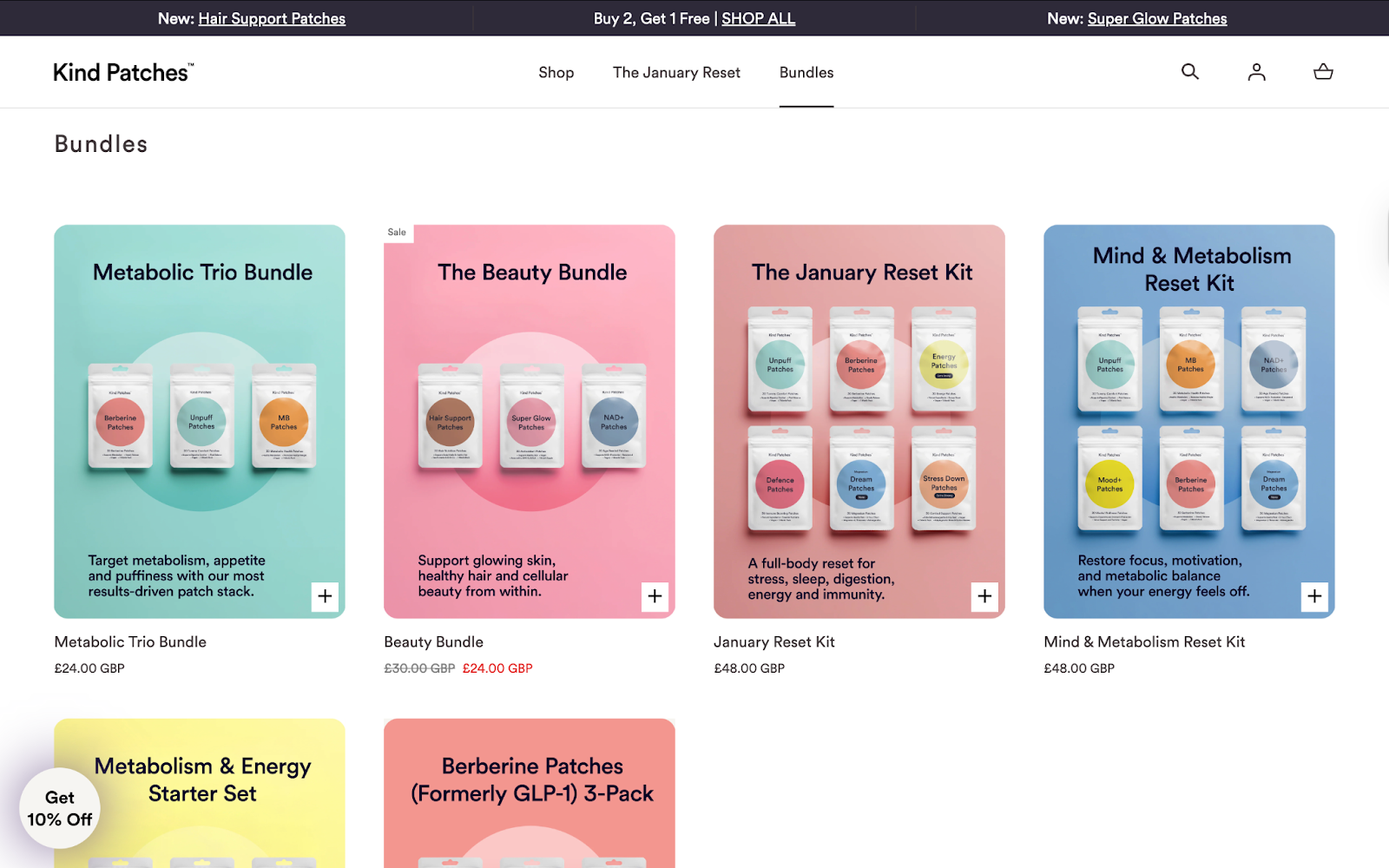
Task: Open the January Reset Kit title link
Action: [773, 641]
